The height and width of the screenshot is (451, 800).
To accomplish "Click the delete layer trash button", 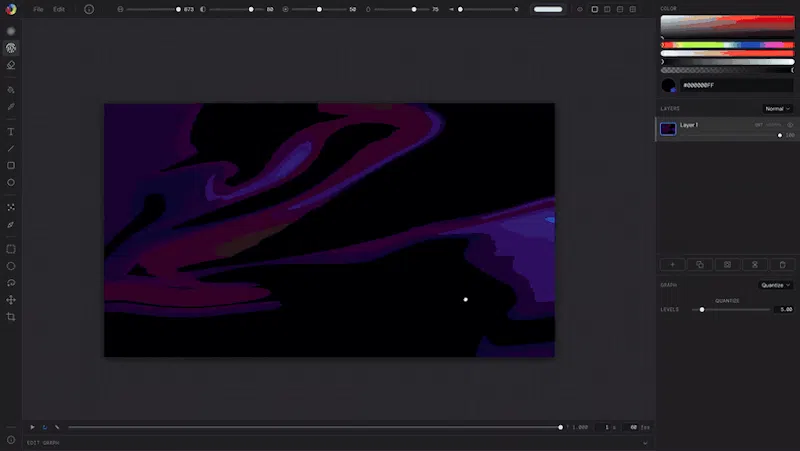I will coord(782,264).
